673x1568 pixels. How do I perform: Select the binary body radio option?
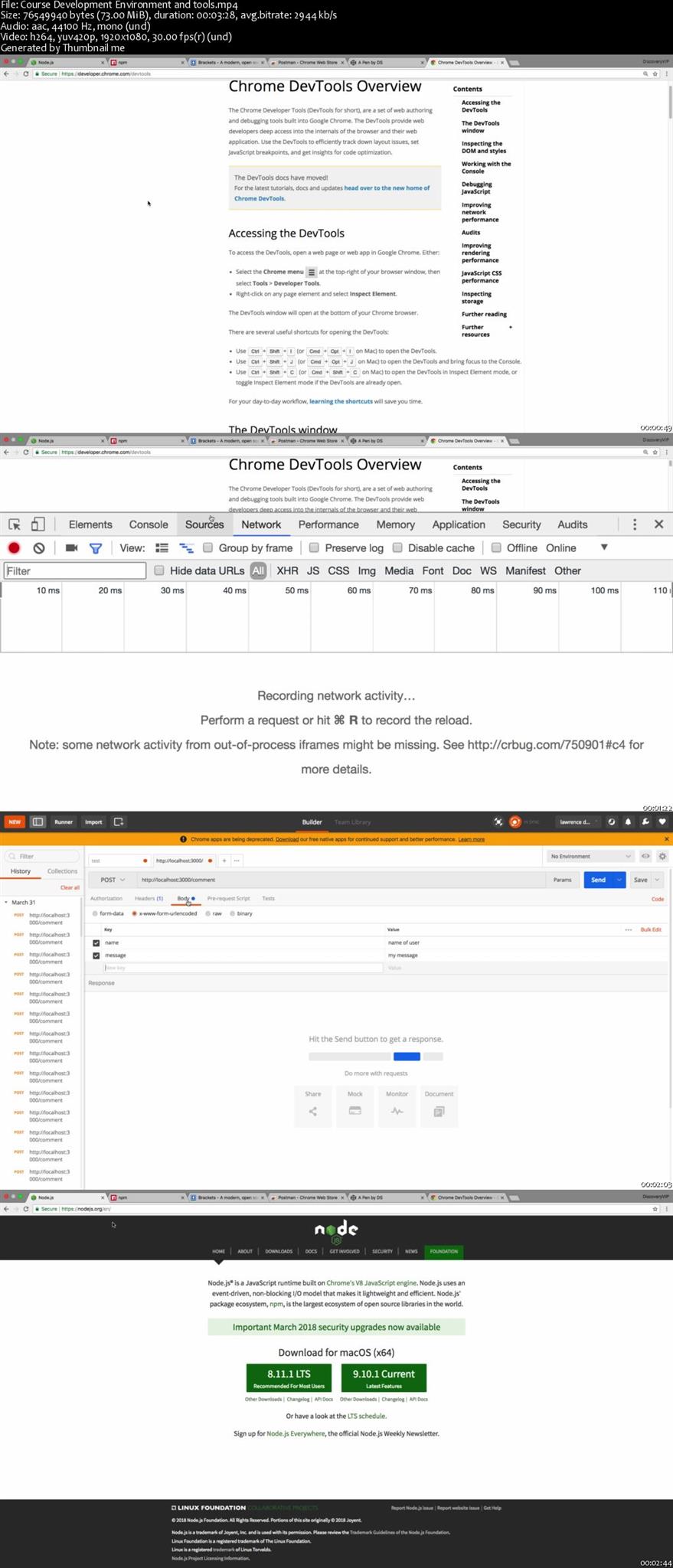[233, 913]
